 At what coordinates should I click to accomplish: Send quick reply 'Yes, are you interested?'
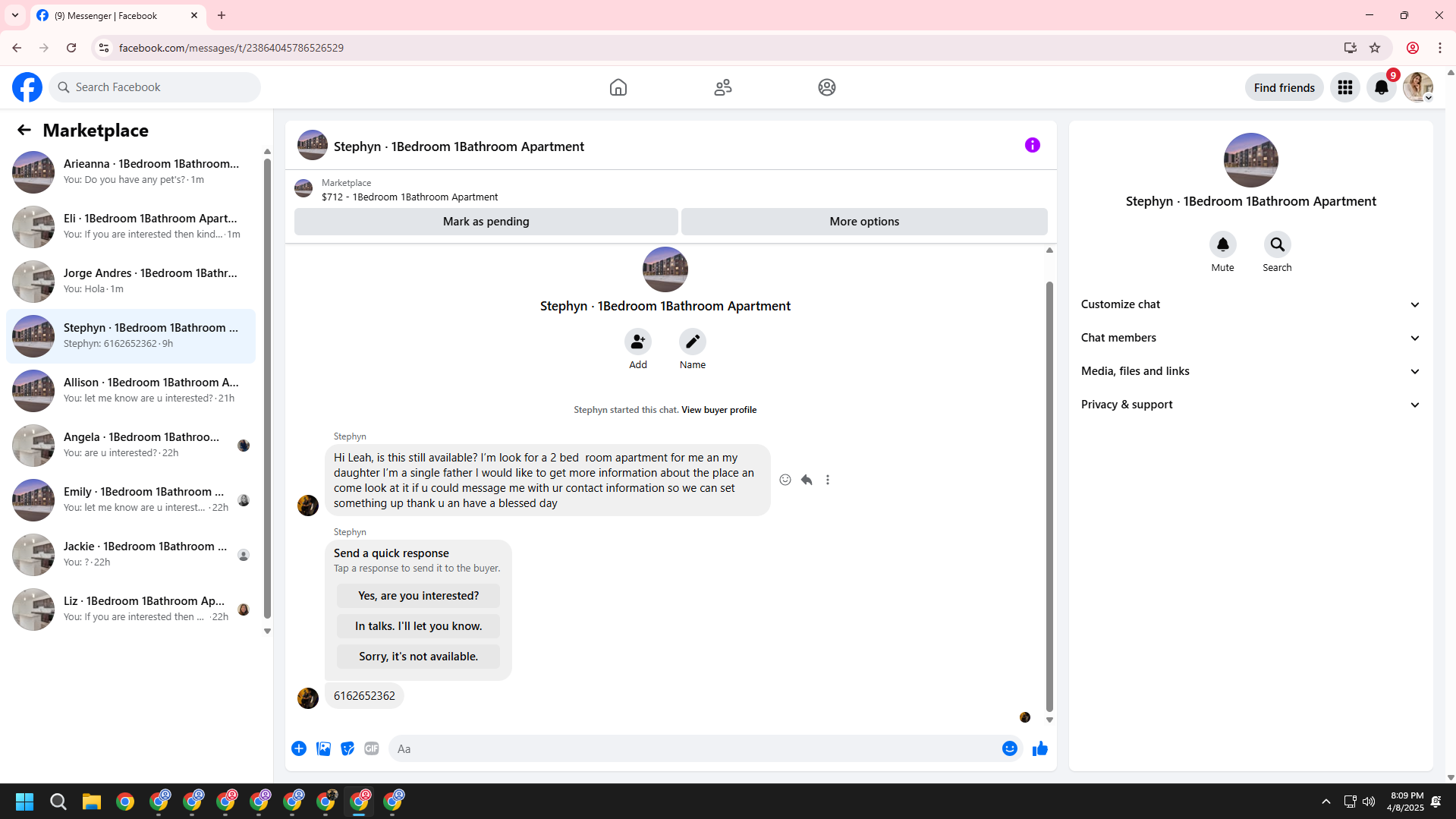click(418, 596)
